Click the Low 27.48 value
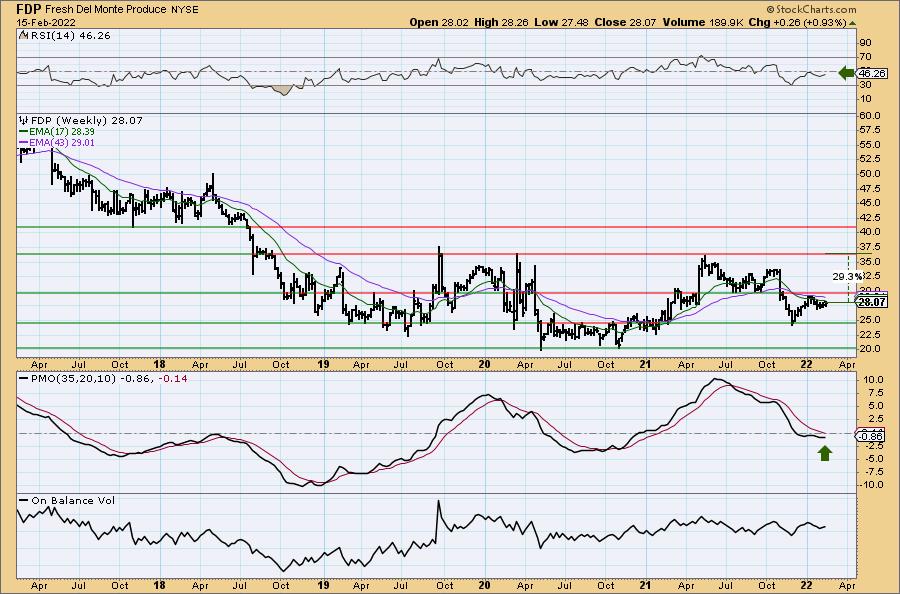900x594 pixels. click(x=561, y=22)
